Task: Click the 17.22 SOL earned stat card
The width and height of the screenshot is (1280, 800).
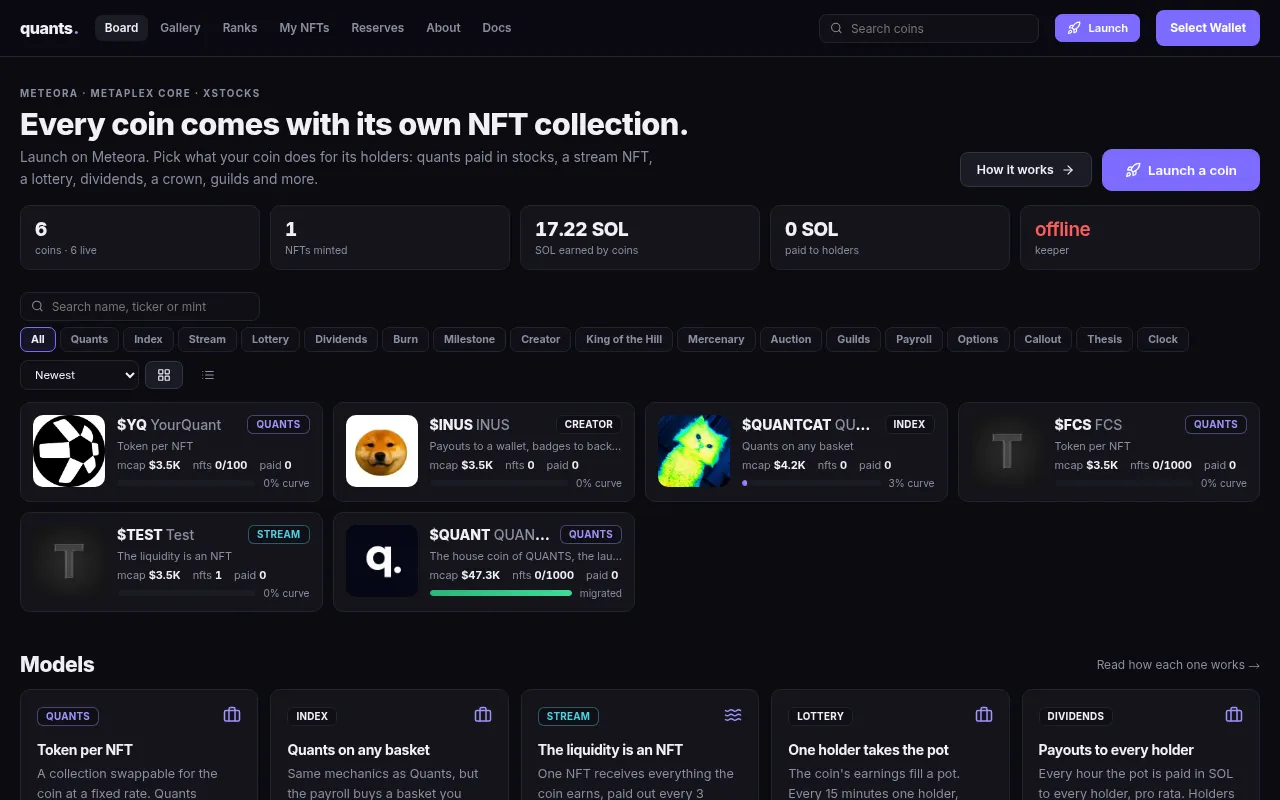Action: [640, 238]
